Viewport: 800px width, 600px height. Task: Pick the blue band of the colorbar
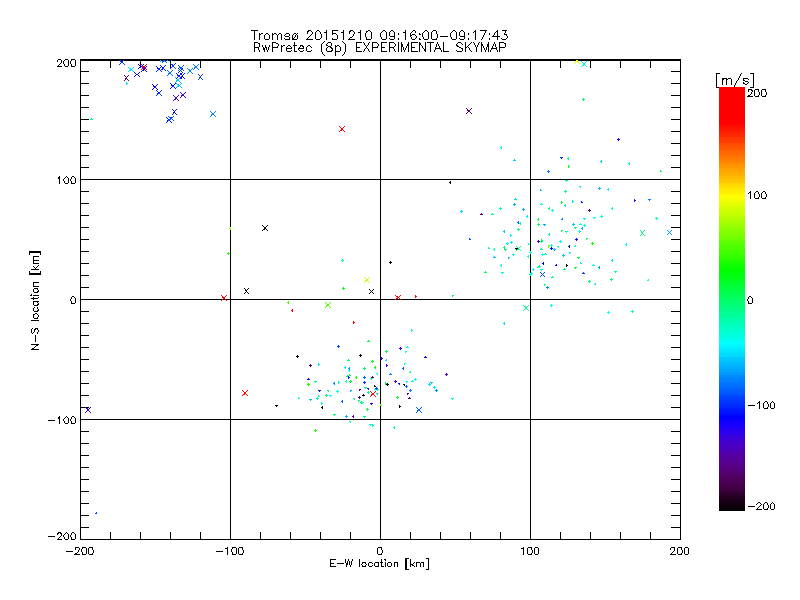click(x=732, y=418)
